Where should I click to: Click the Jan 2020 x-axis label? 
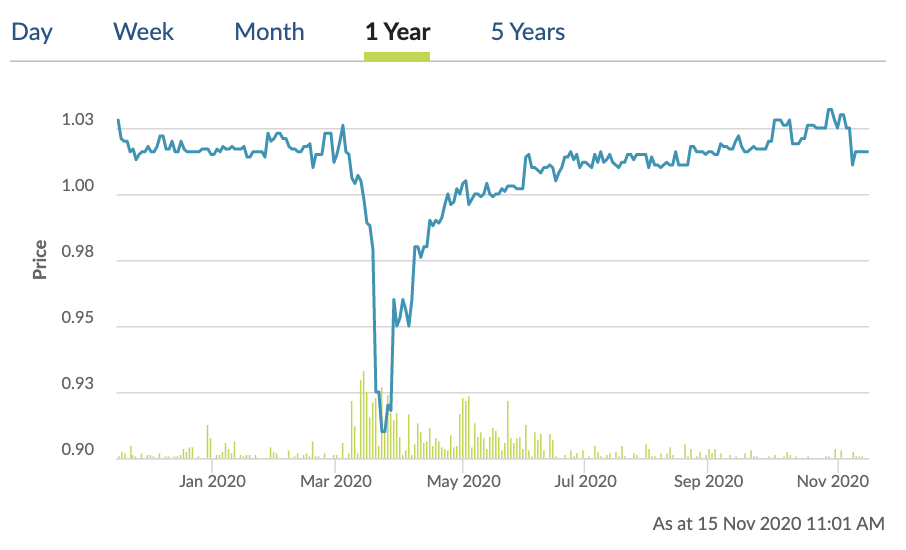click(x=213, y=481)
